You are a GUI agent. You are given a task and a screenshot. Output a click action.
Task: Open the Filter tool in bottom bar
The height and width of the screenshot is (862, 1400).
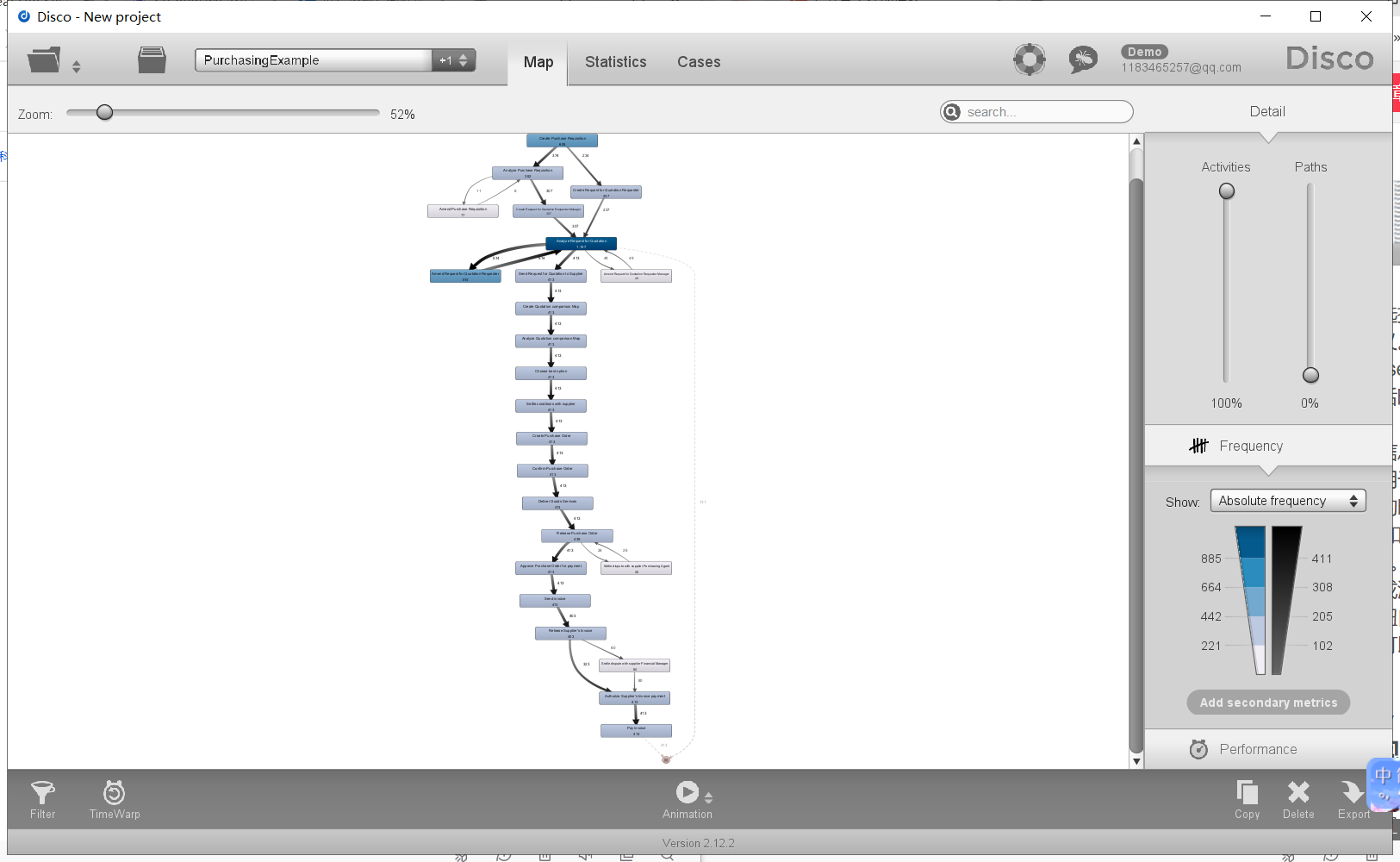point(42,797)
